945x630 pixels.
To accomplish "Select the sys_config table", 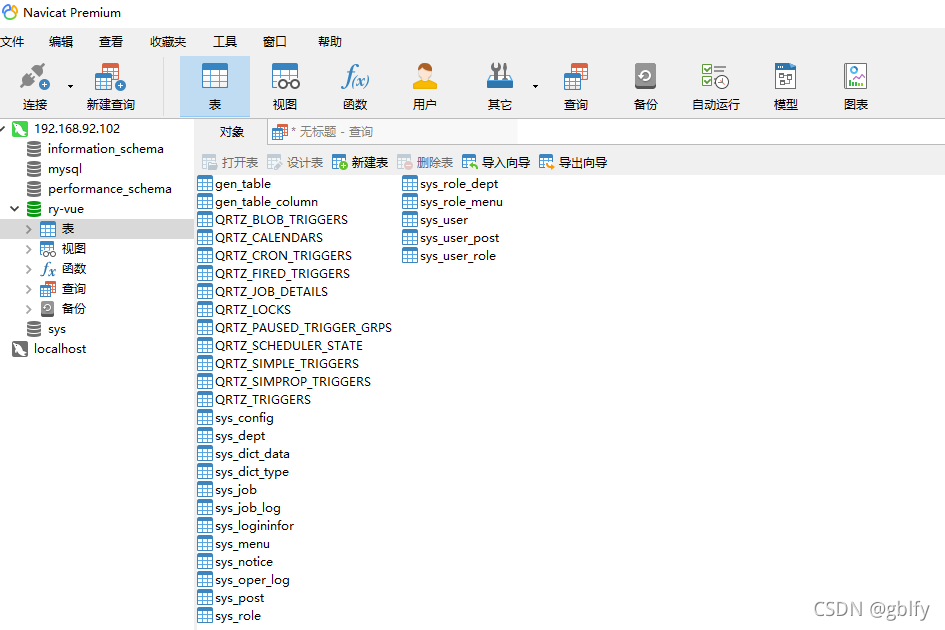I will coord(244,418).
